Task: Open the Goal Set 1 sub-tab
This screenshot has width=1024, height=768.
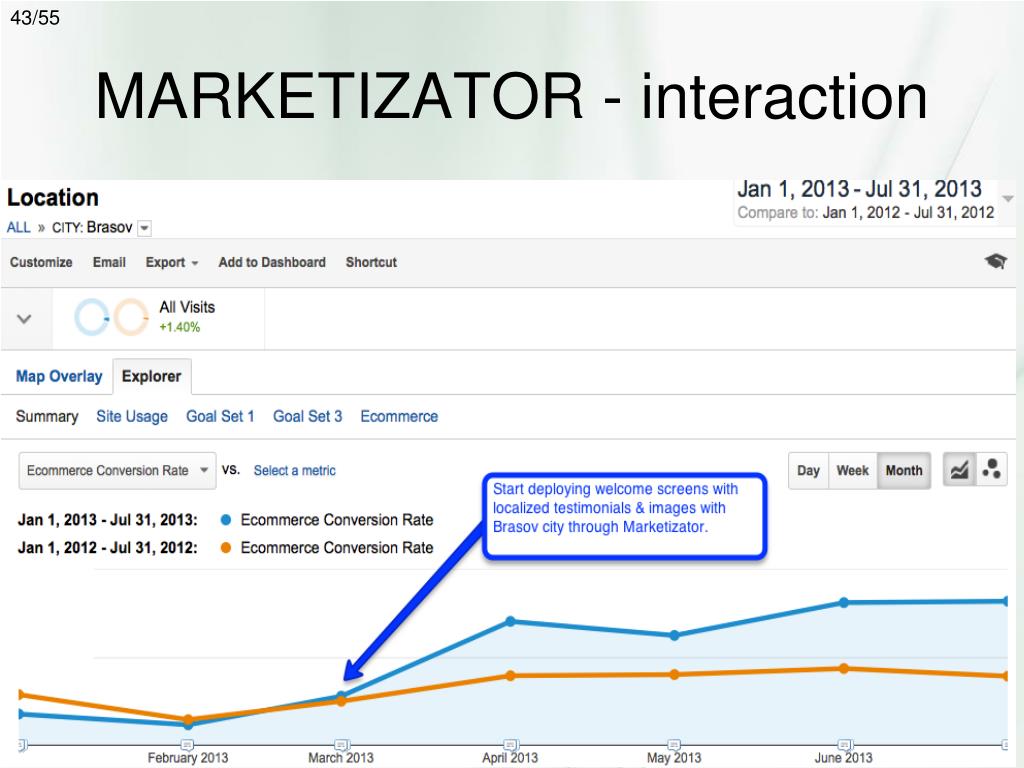Action: click(220, 416)
